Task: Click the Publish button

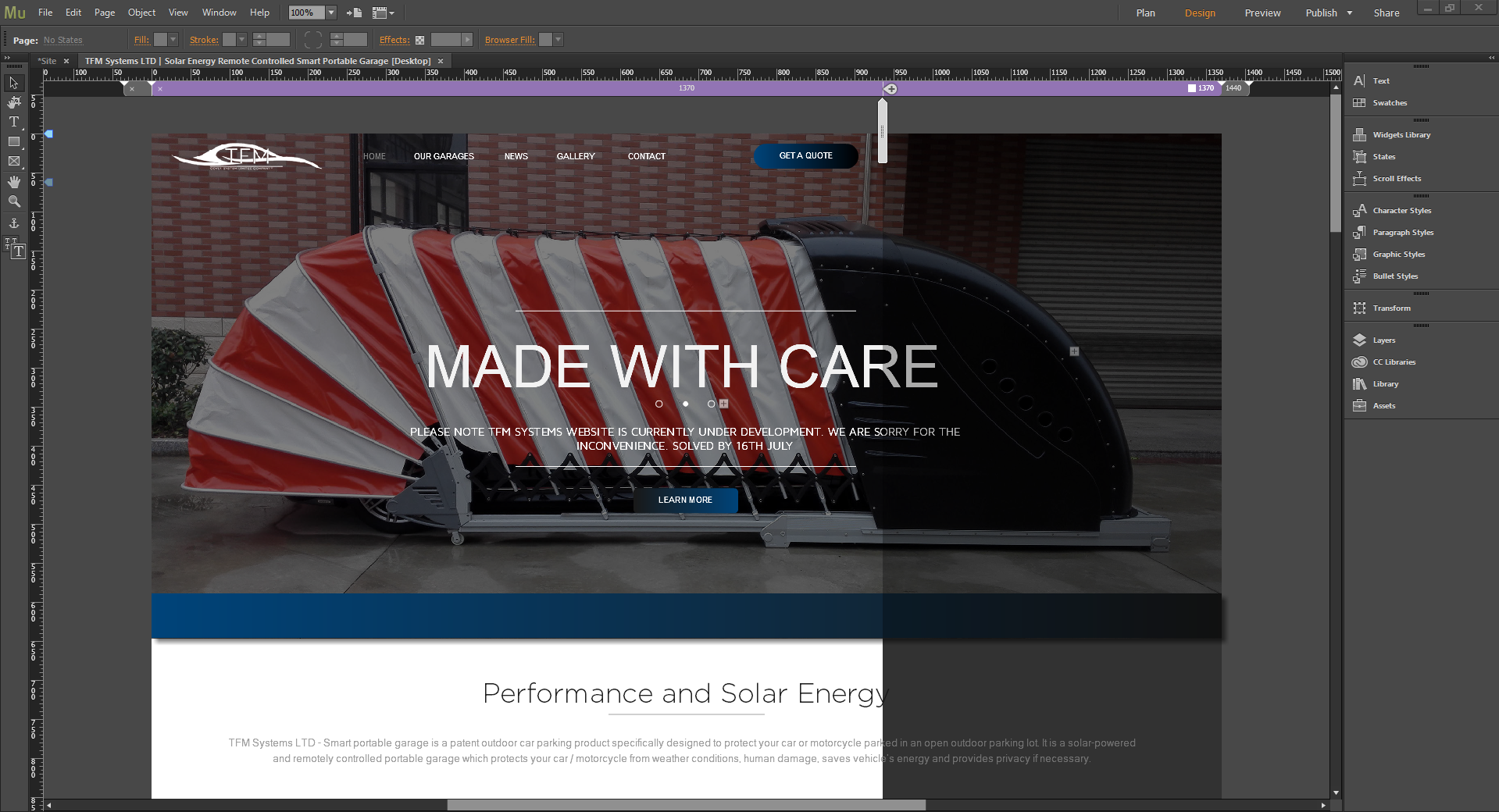Action: (x=1321, y=12)
